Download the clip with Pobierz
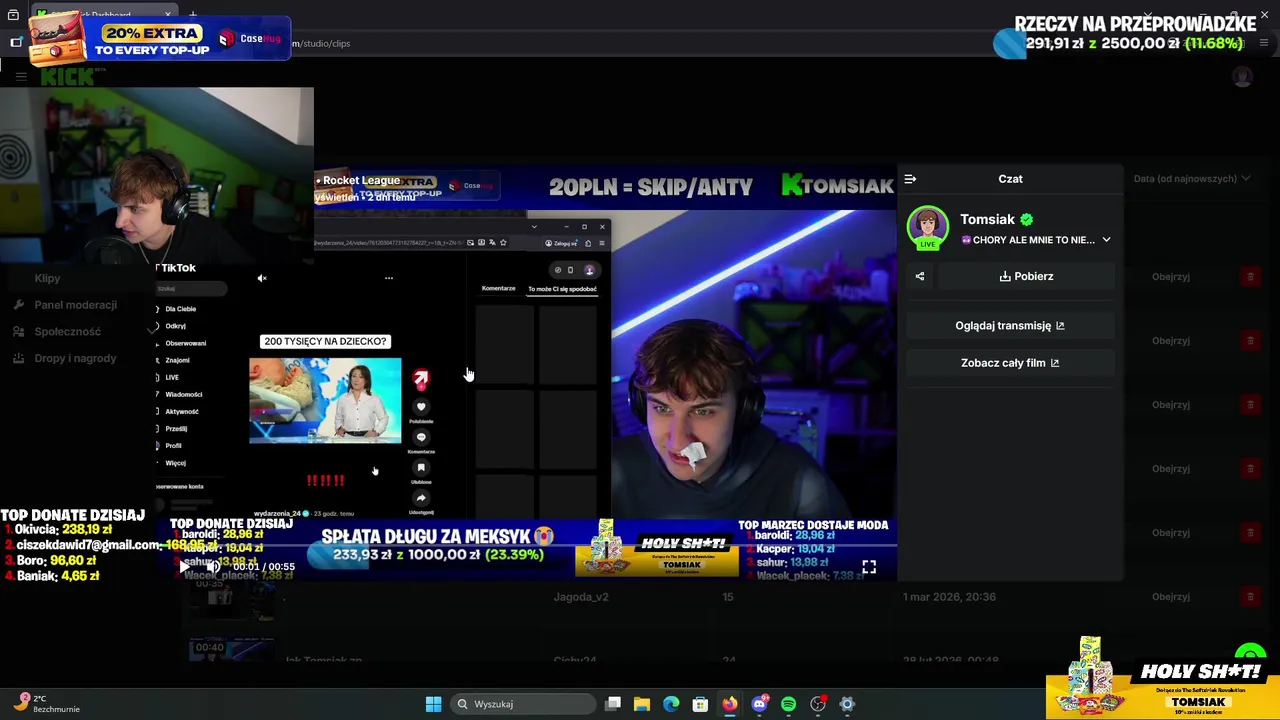Image resolution: width=1280 pixels, height=720 pixels. click(x=1026, y=276)
